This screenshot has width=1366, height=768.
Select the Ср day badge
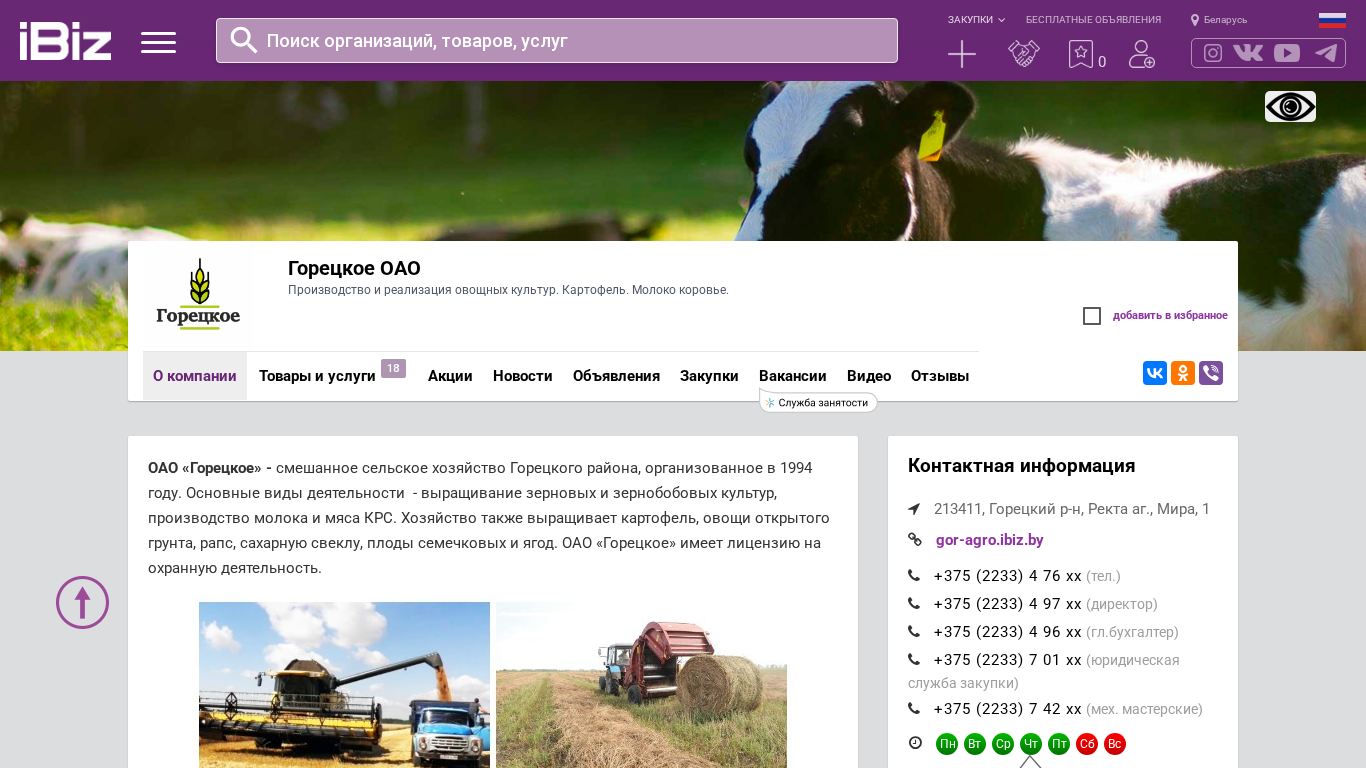point(1003,744)
